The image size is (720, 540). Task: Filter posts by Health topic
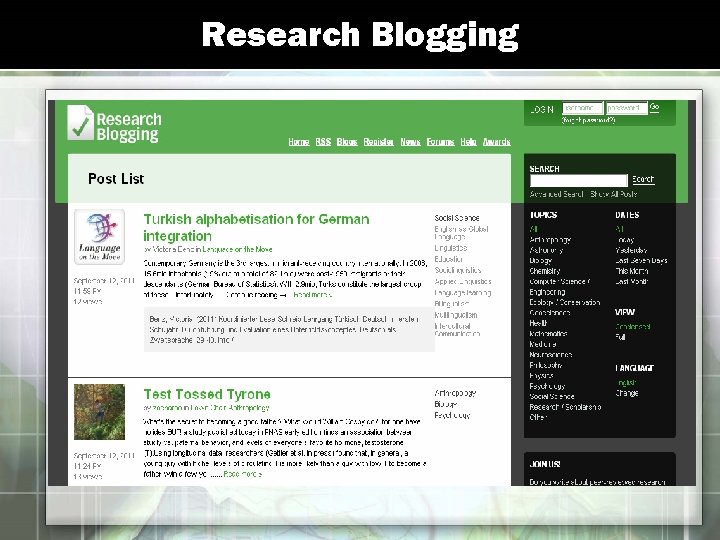[x=538, y=323]
